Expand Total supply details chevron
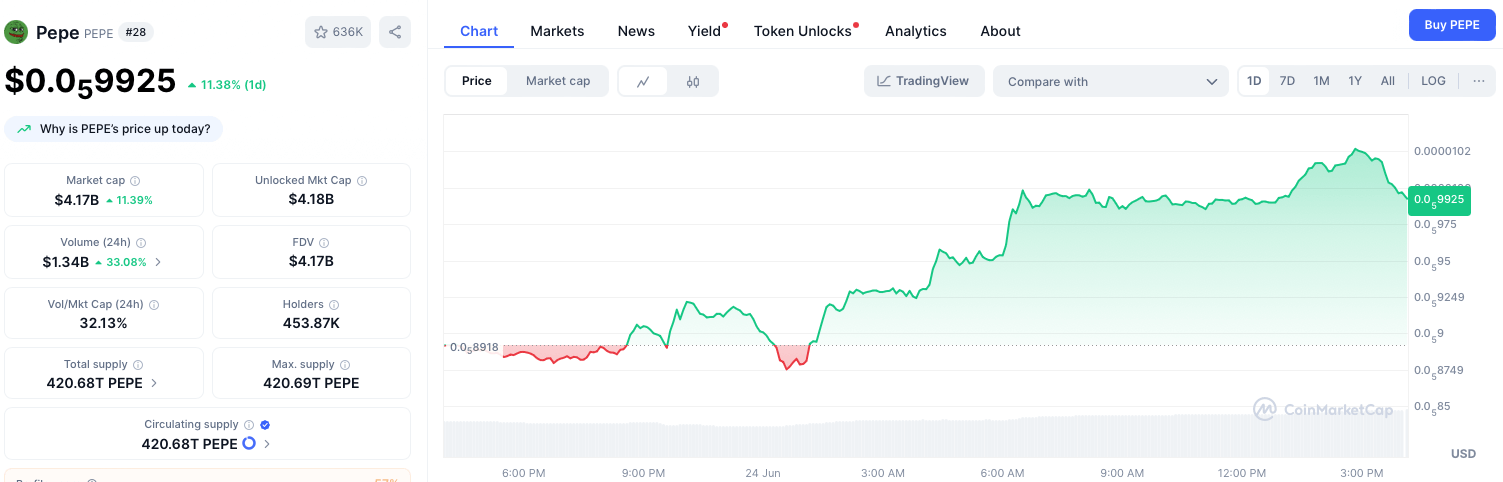The width and height of the screenshot is (1503, 482). pyautogui.click(x=154, y=383)
